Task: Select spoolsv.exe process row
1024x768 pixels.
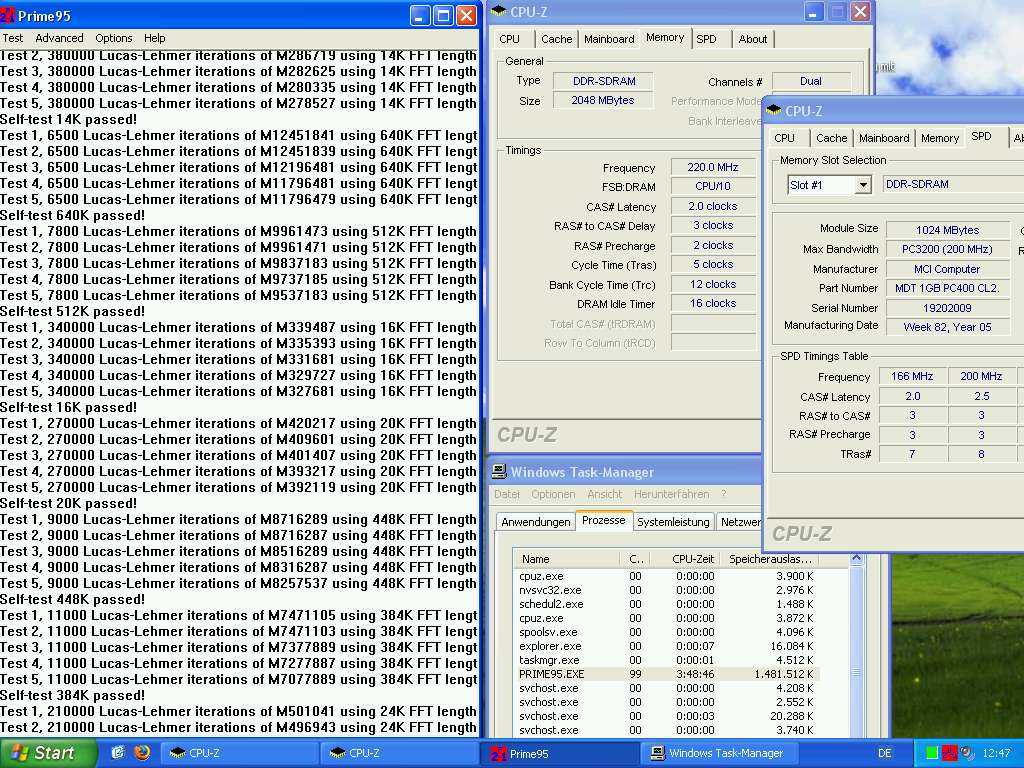Action: click(x=666, y=632)
